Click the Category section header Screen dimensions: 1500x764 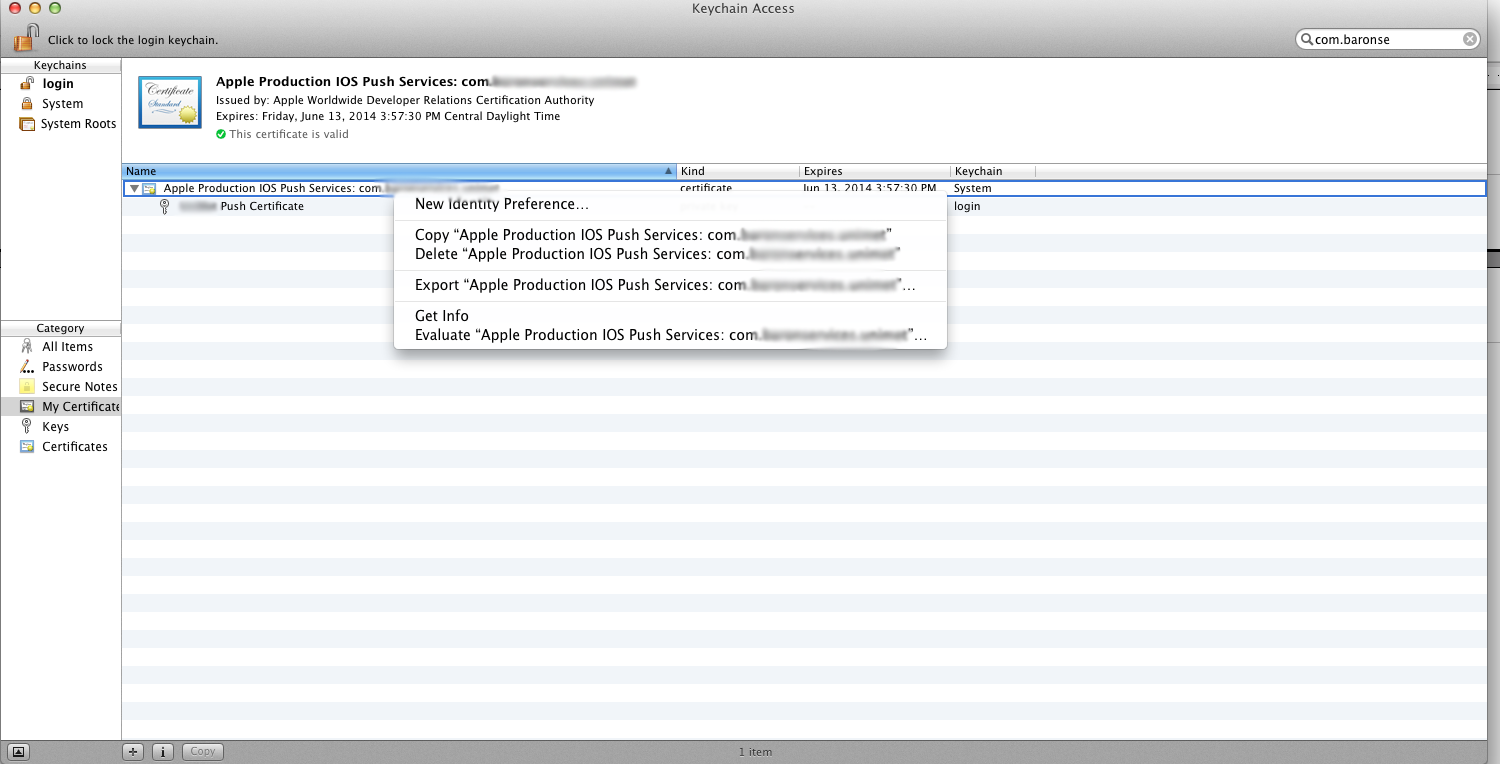[60, 328]
